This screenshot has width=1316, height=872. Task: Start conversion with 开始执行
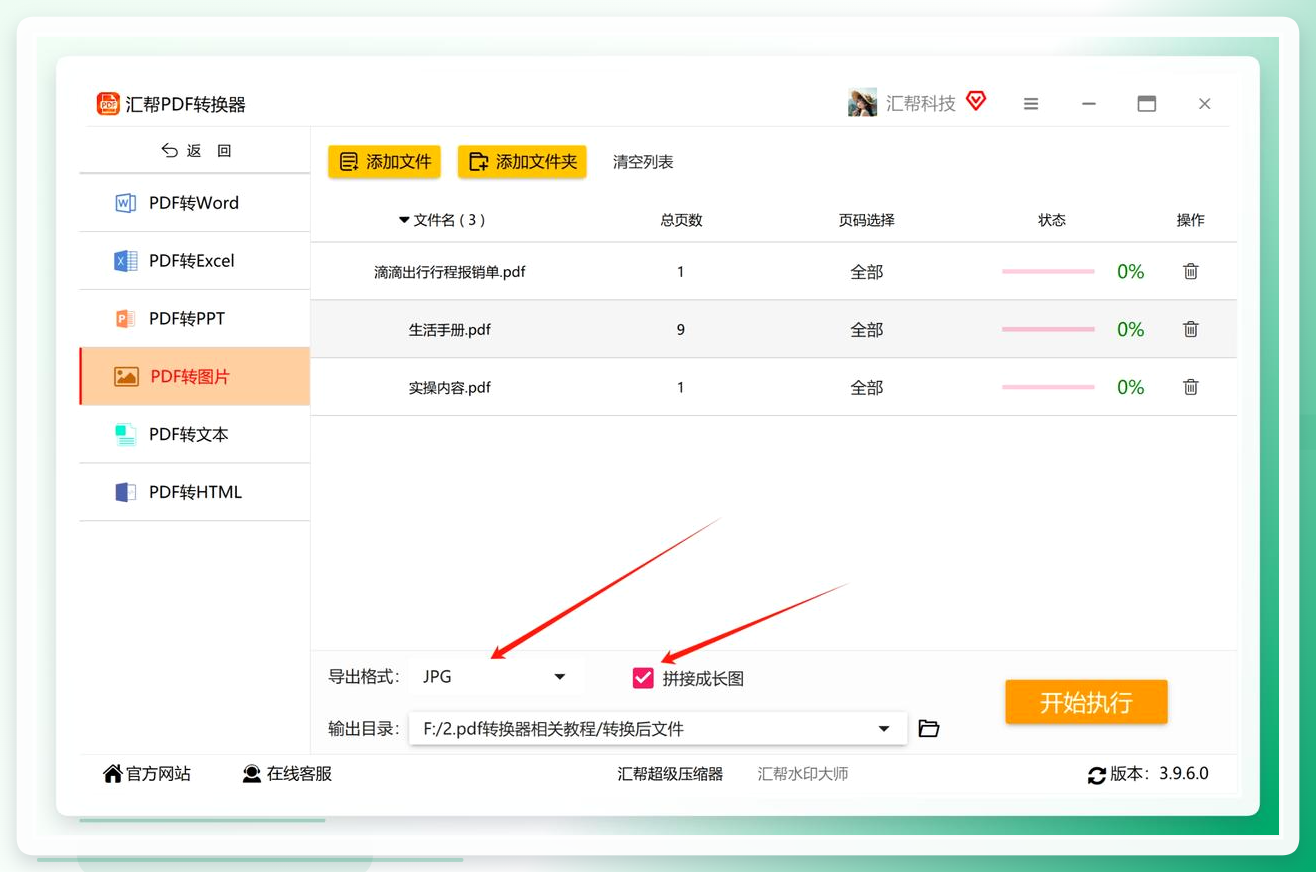(1086, 702)
